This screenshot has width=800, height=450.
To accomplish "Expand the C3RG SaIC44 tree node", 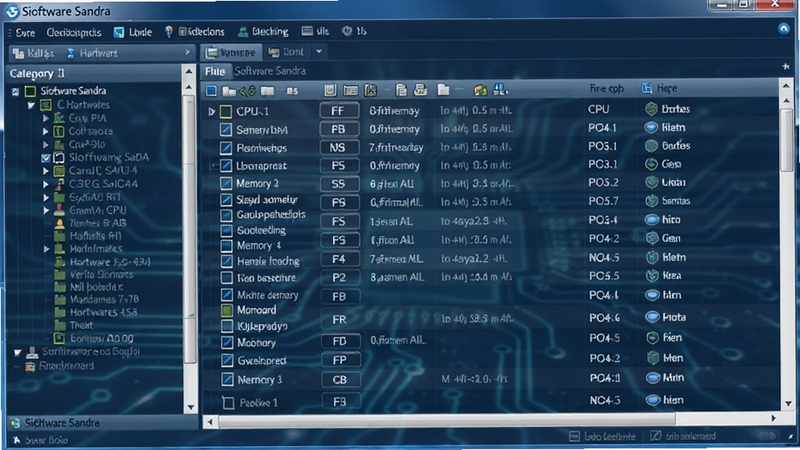I will [46, 184].
